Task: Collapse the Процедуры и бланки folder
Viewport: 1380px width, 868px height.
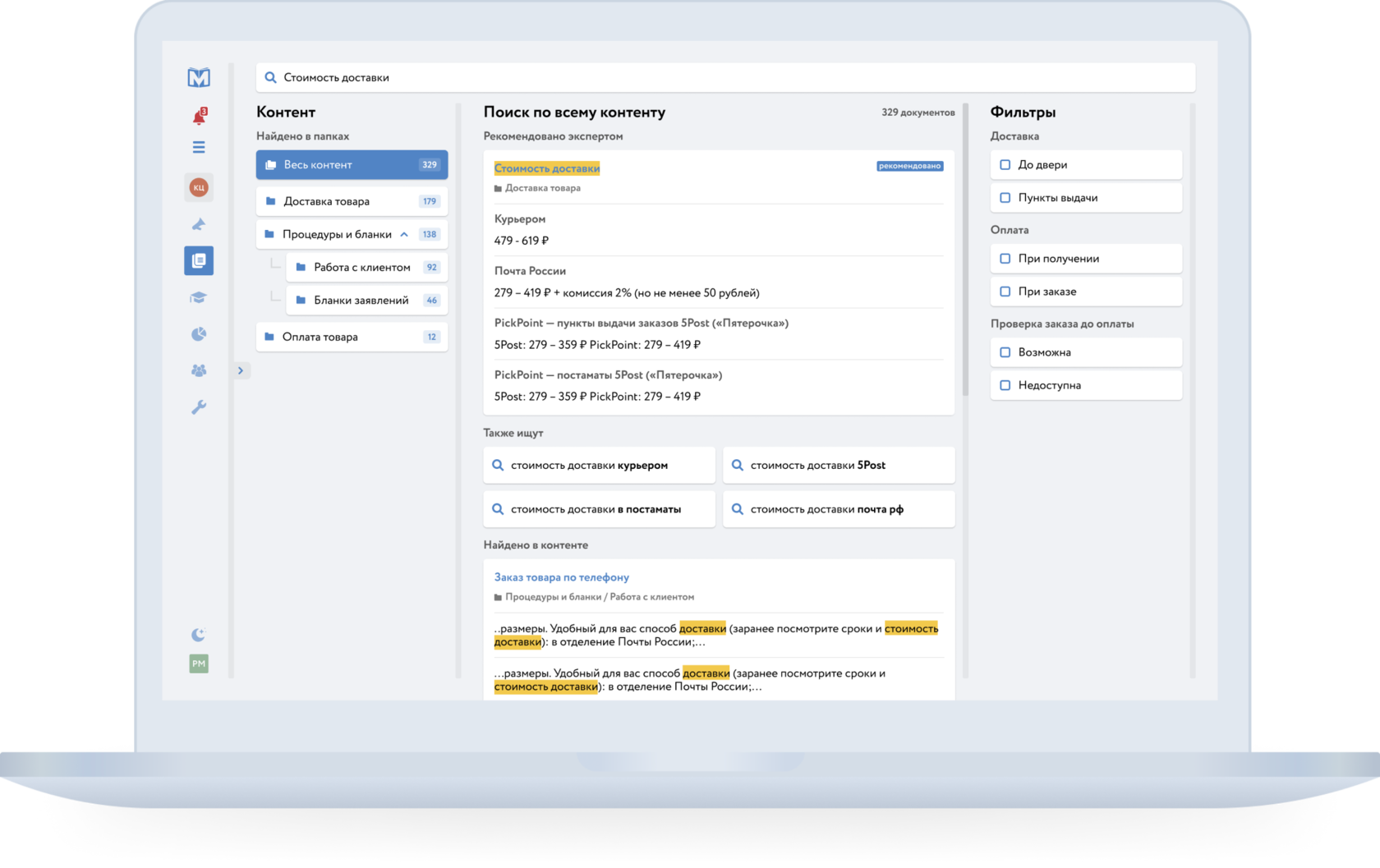Action: click(403, 234)
